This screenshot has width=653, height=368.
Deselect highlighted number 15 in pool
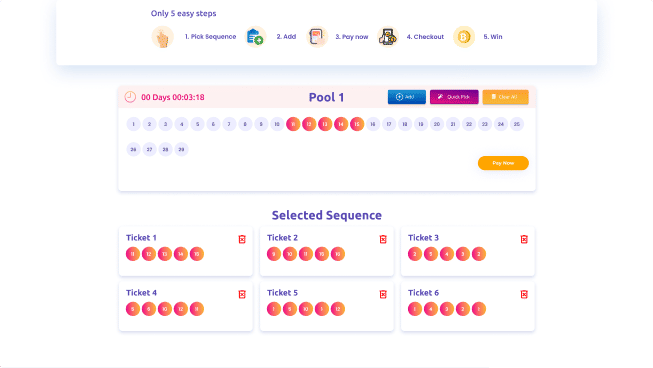pyautogui.click(x=357, y=124)
